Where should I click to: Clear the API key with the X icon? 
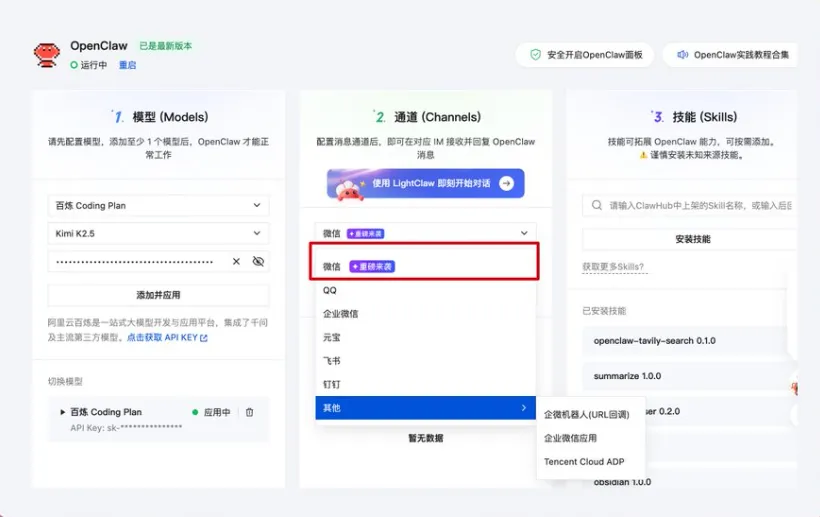click(236, 261)
